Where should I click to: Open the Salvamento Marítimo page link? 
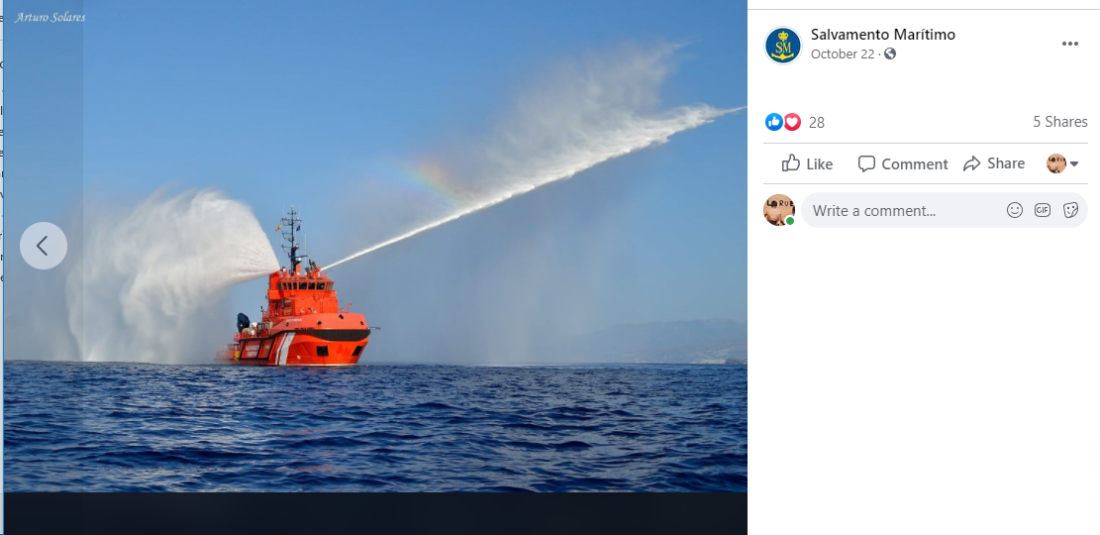click(883, 34)
